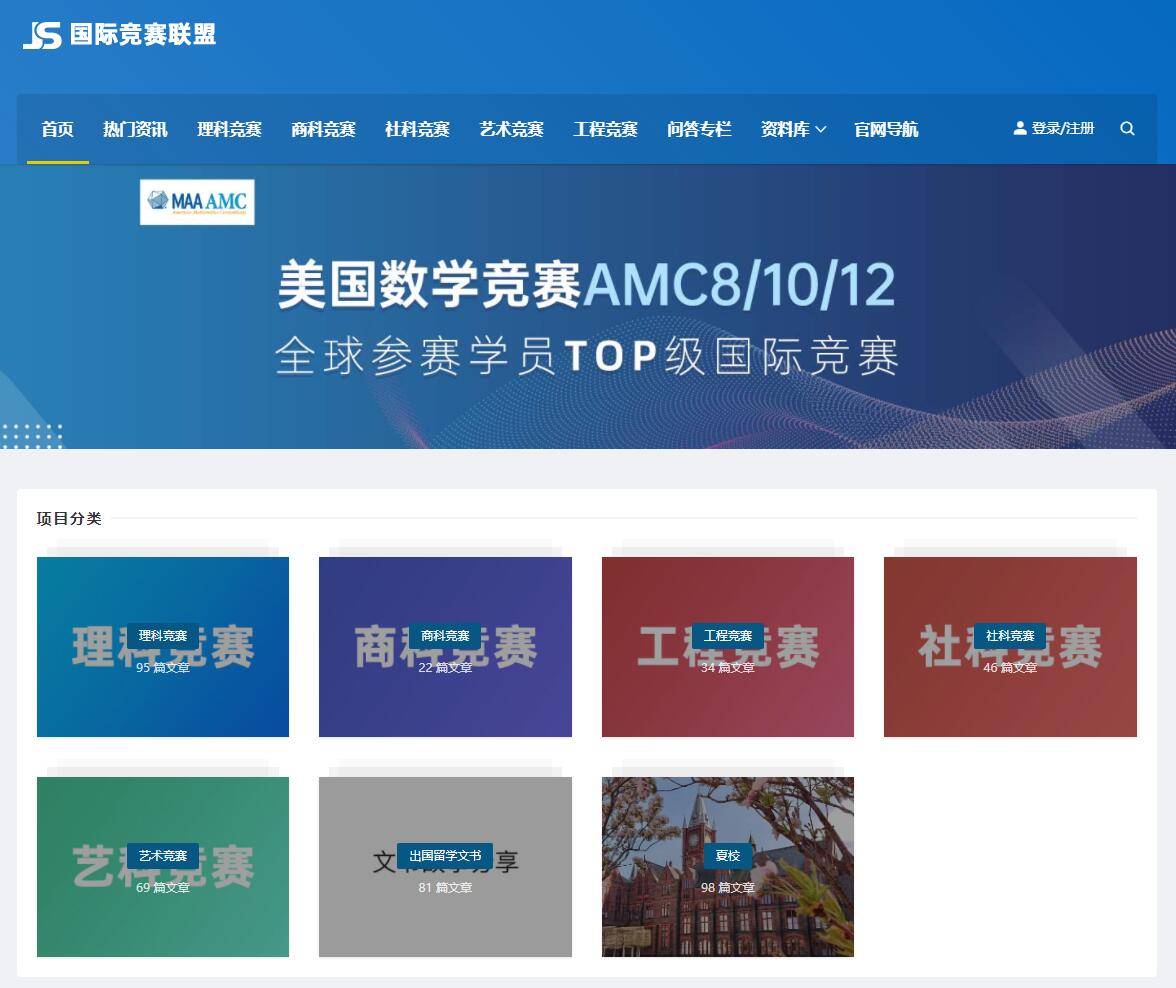Open the 工程竞赛 category card
Screen dimensions: 1176x988
point(728,647)
